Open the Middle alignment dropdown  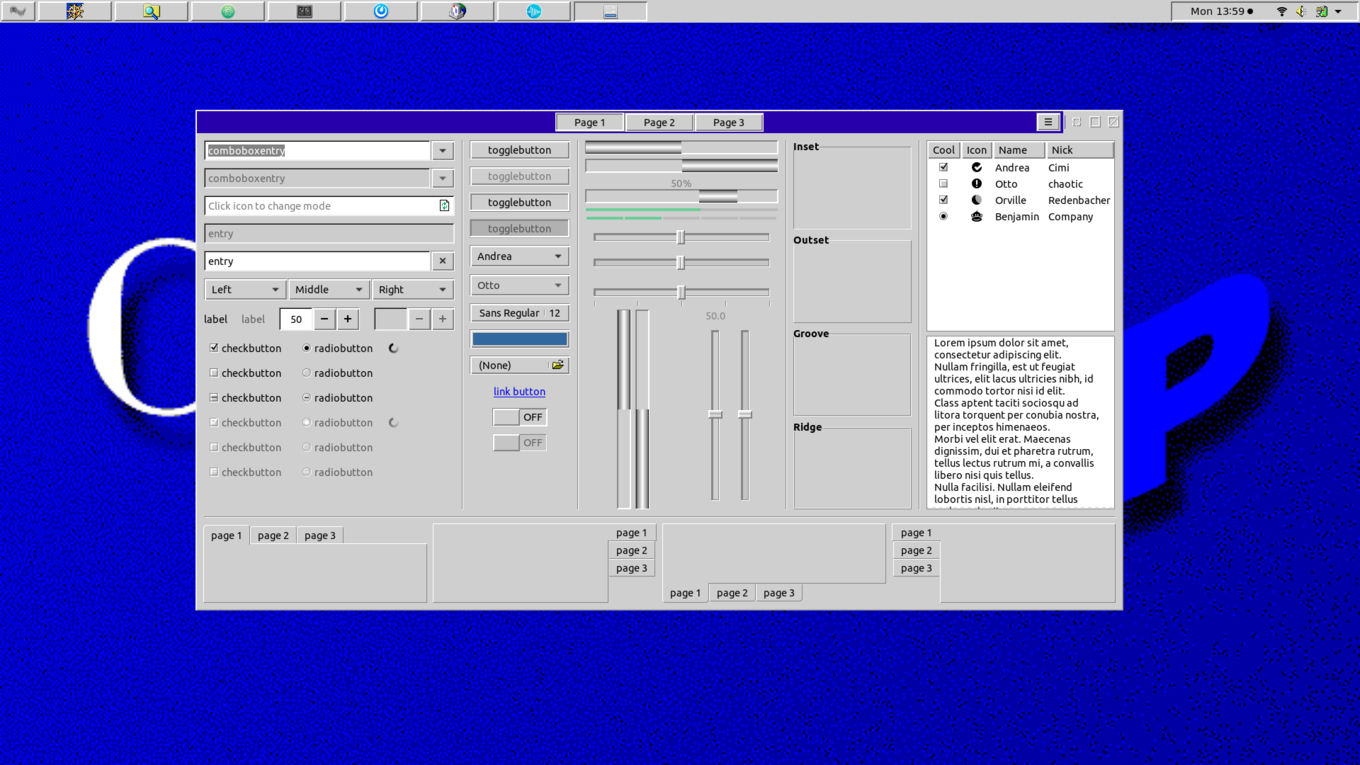(x=328, y=289)
